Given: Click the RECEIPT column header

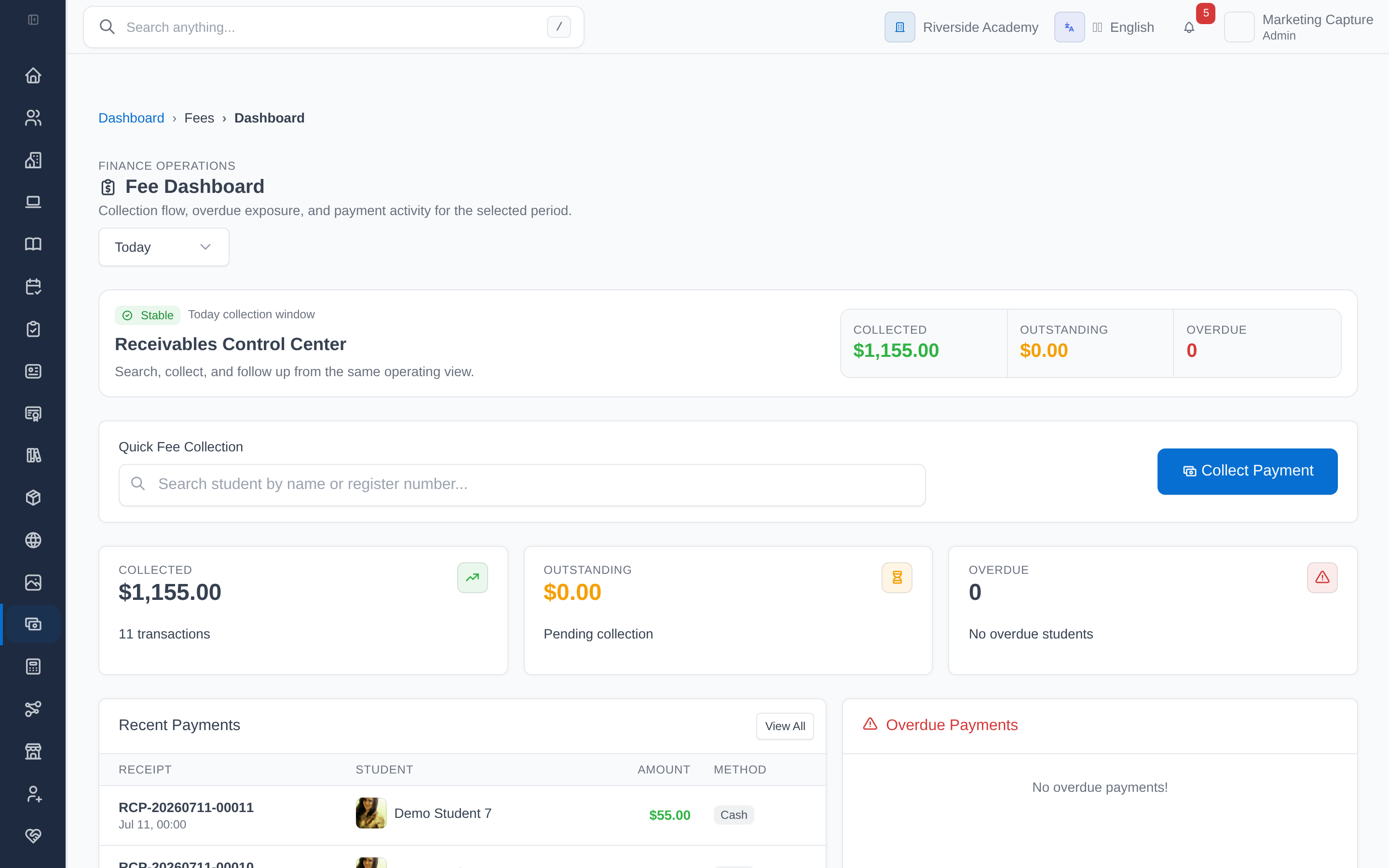Looking at the screenshot, I should (x=145, y=770).
